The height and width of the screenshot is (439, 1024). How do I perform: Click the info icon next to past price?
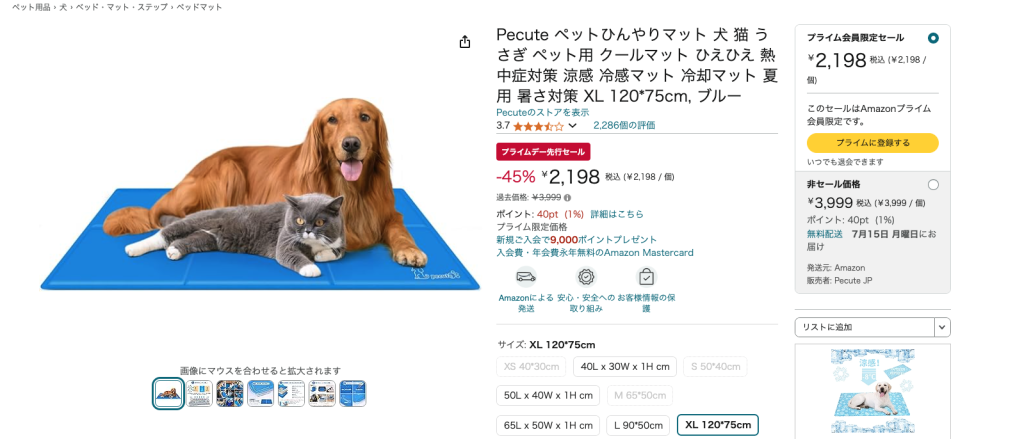(567, 198)
